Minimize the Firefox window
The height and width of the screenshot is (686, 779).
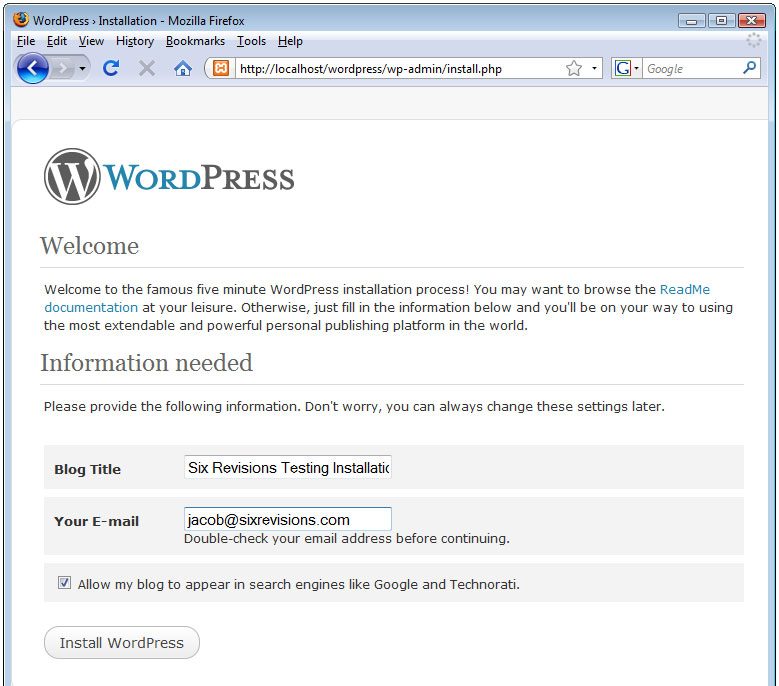(x=692, y=21)
